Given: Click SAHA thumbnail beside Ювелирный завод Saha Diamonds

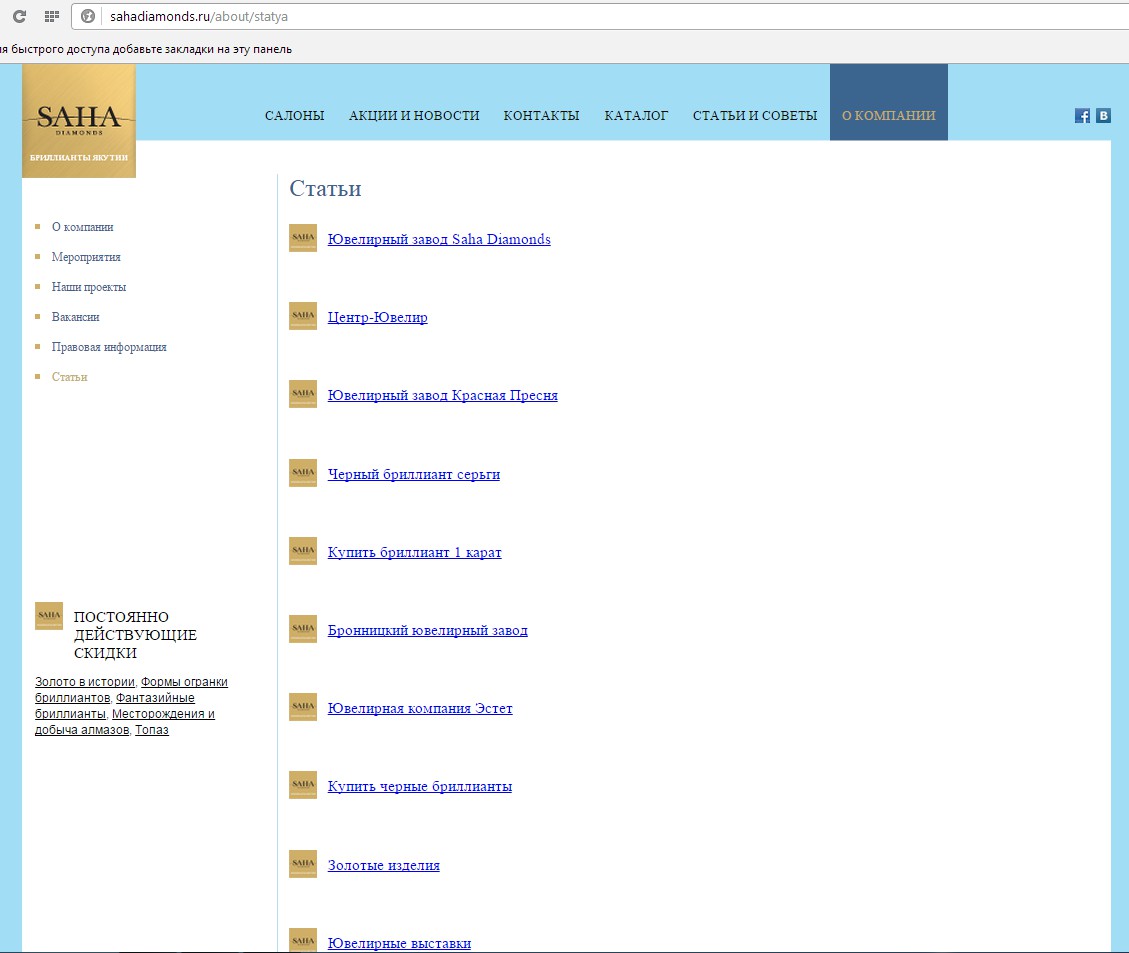Looking at the screenshot, I should [303, 238].
